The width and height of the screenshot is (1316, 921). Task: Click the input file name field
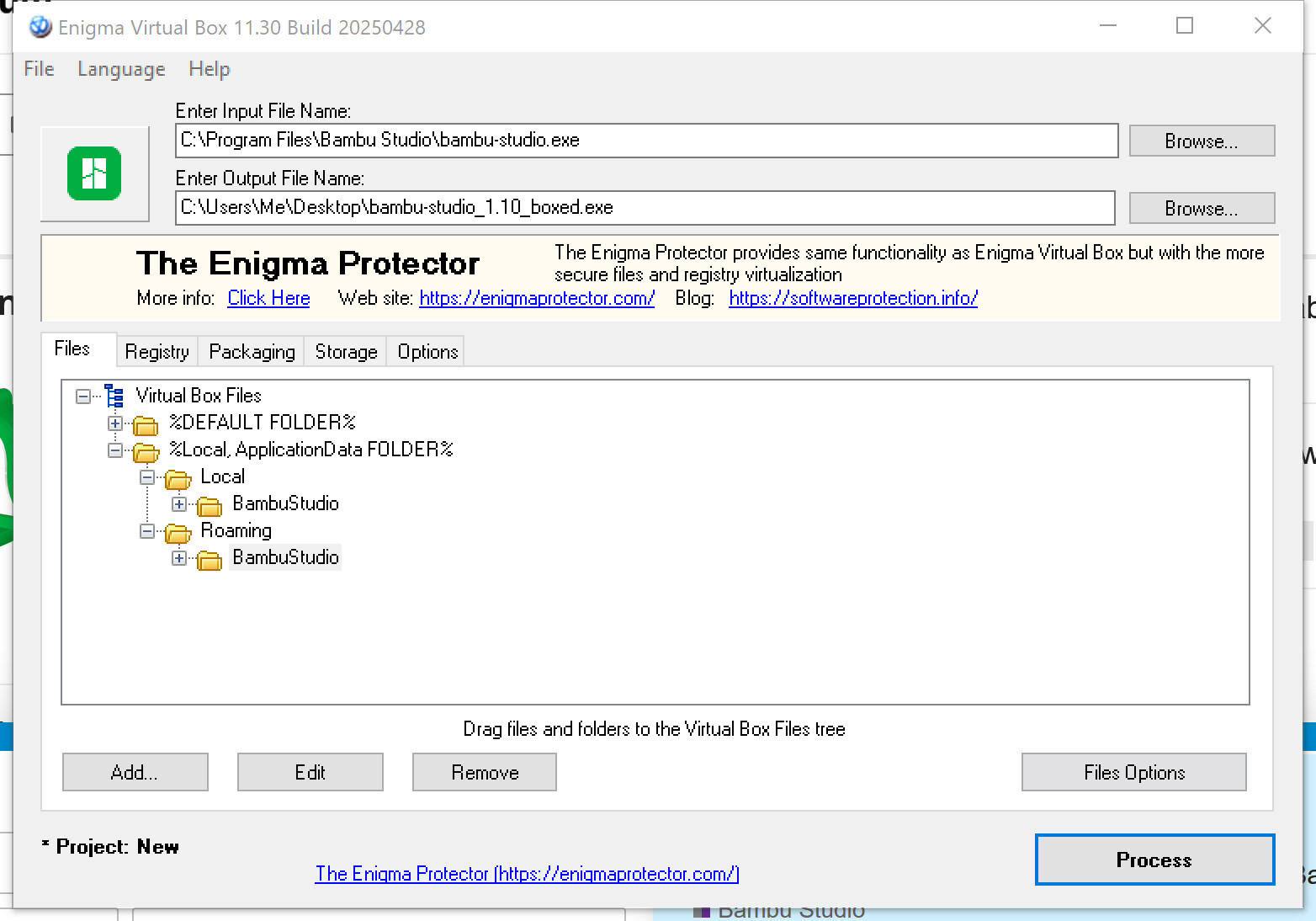coord(646,141)
